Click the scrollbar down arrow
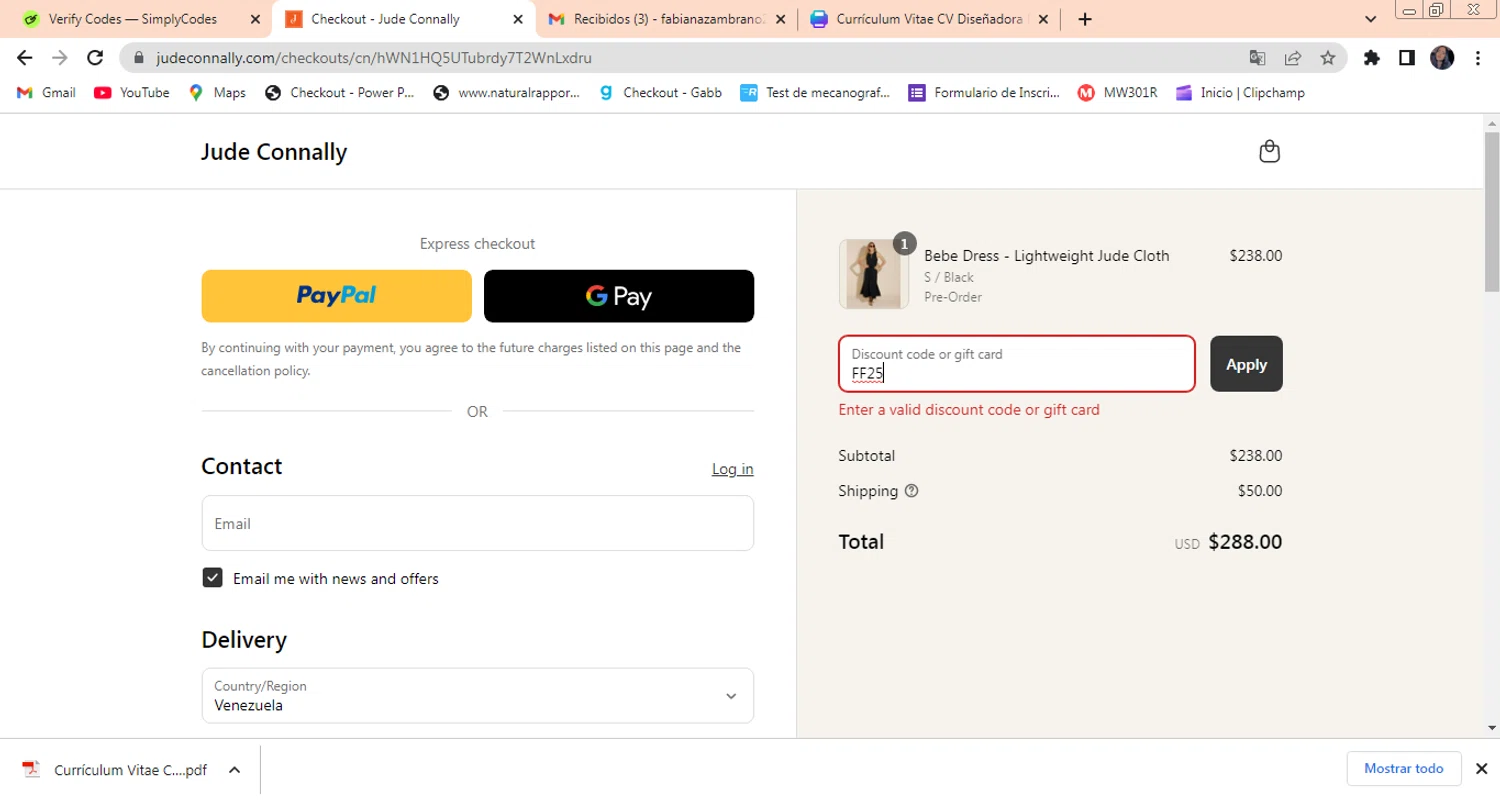This screenshot has width=1500, height=800. [x=1491, y=728]
